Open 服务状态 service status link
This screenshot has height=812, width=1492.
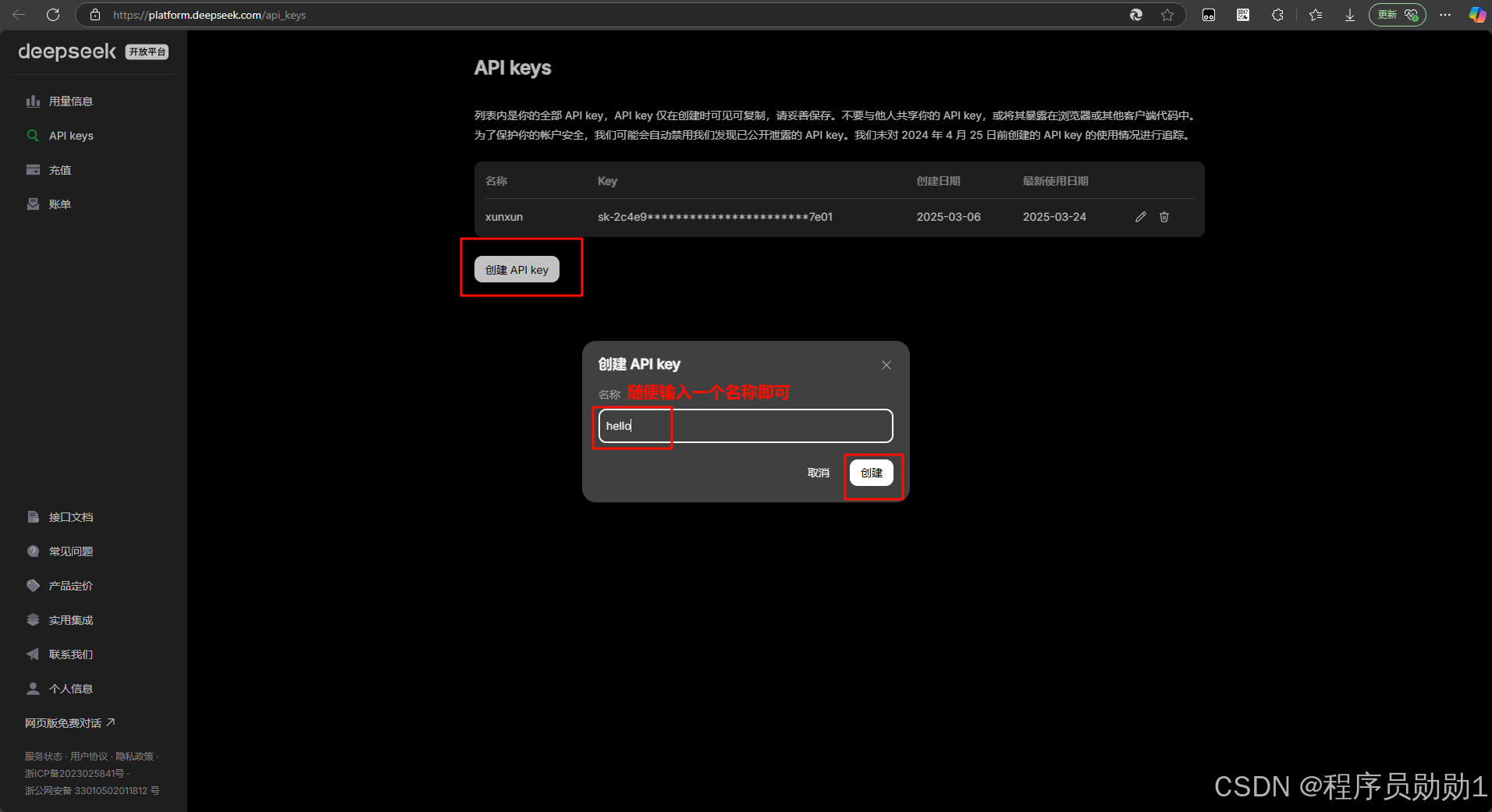(43, 757)
